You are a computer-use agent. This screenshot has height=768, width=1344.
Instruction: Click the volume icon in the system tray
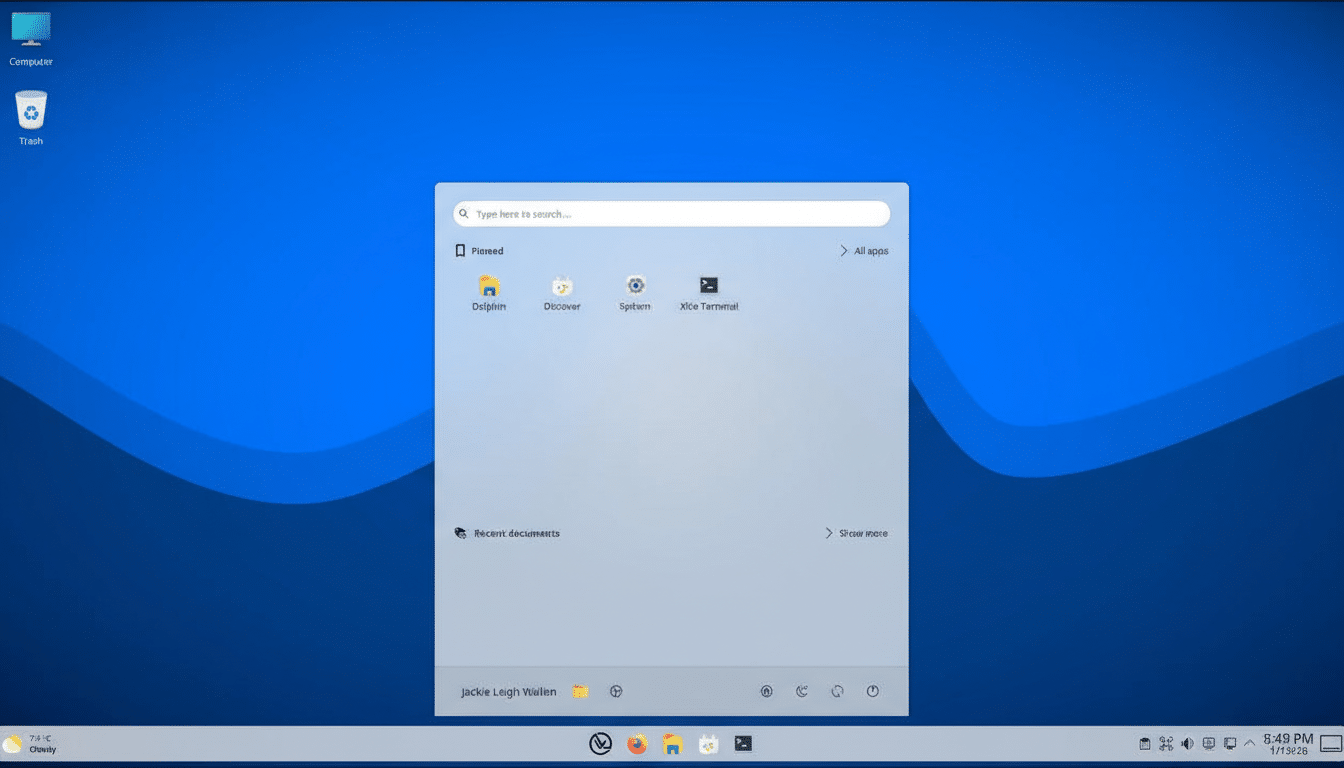pyautogui.click(x=1187, y=744)
